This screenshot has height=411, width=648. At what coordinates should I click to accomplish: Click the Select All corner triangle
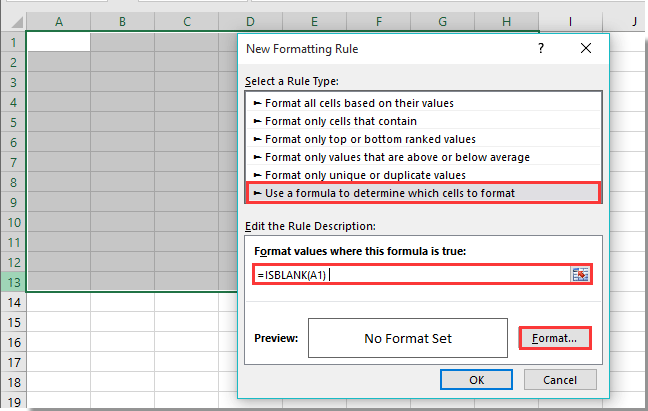click(x=13, y=21)
